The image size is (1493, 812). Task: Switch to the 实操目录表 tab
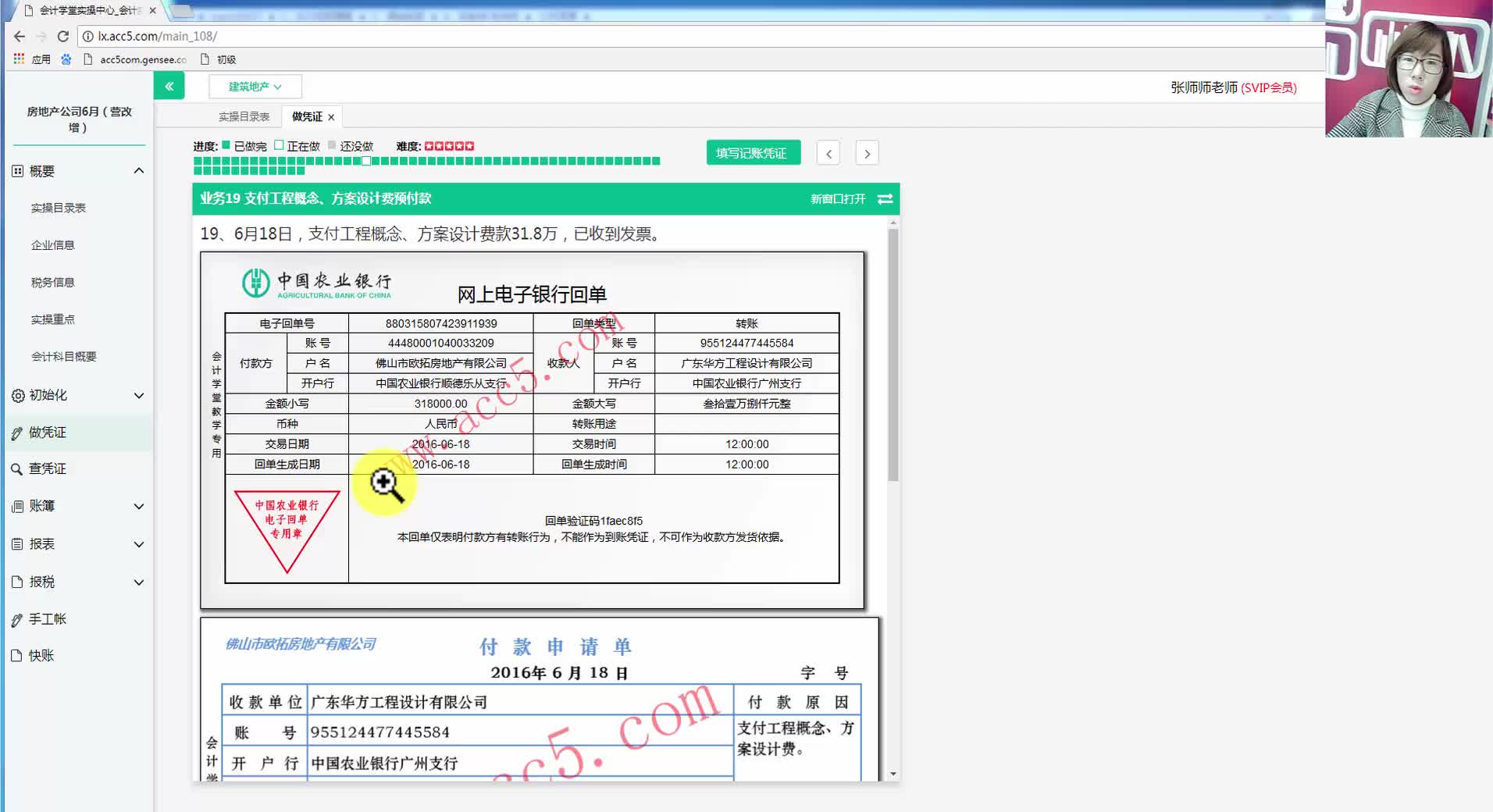coord(244,116)
